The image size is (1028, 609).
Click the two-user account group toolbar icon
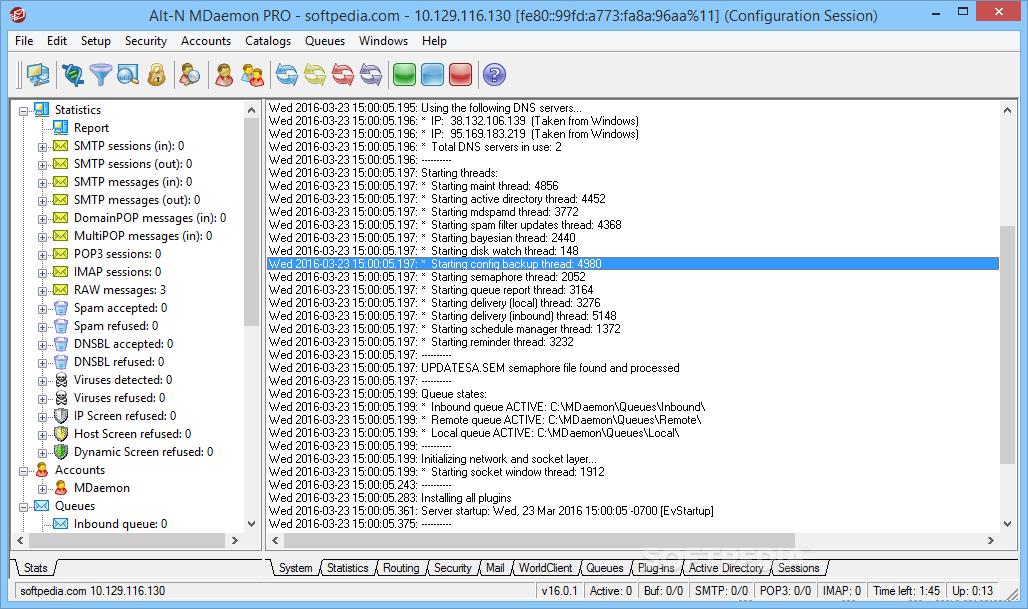[x=252, y=75]
